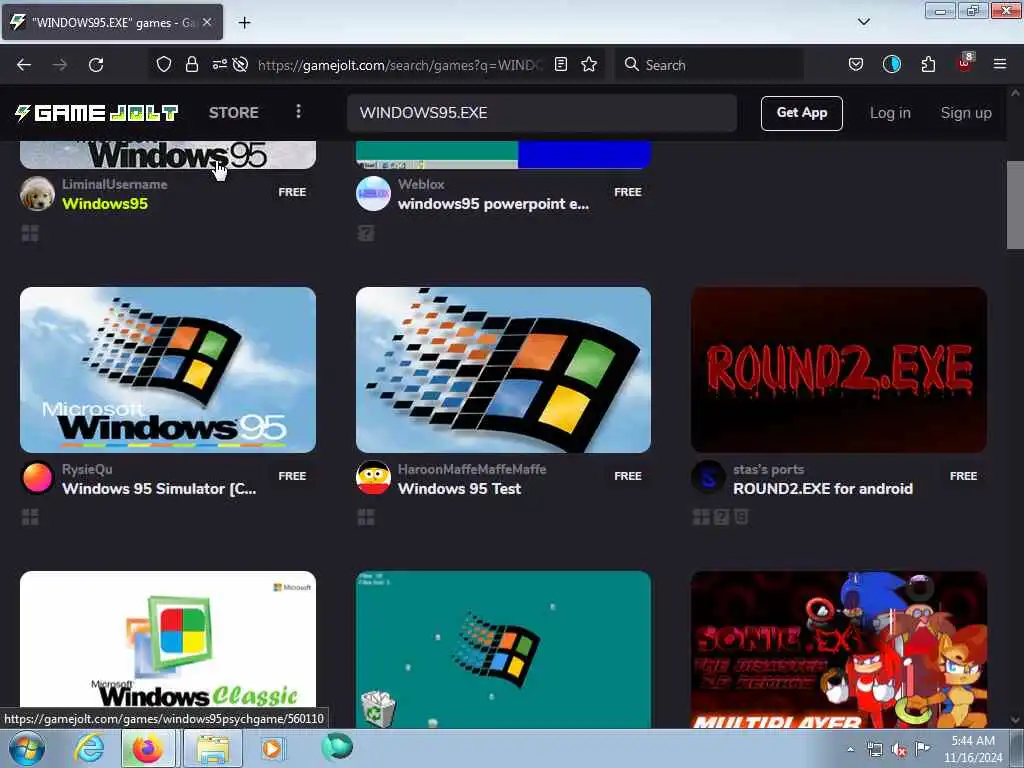Close the WINDOWS95.EXE games tab
This screenshot has width=1024, height=768.
click(207, 22)
